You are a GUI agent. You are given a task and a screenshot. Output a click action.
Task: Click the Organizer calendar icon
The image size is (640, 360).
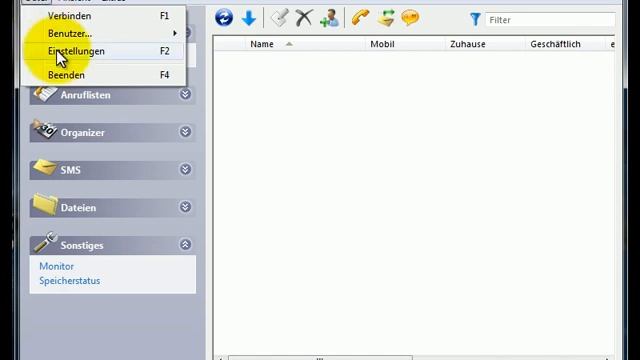pos(45,129)
